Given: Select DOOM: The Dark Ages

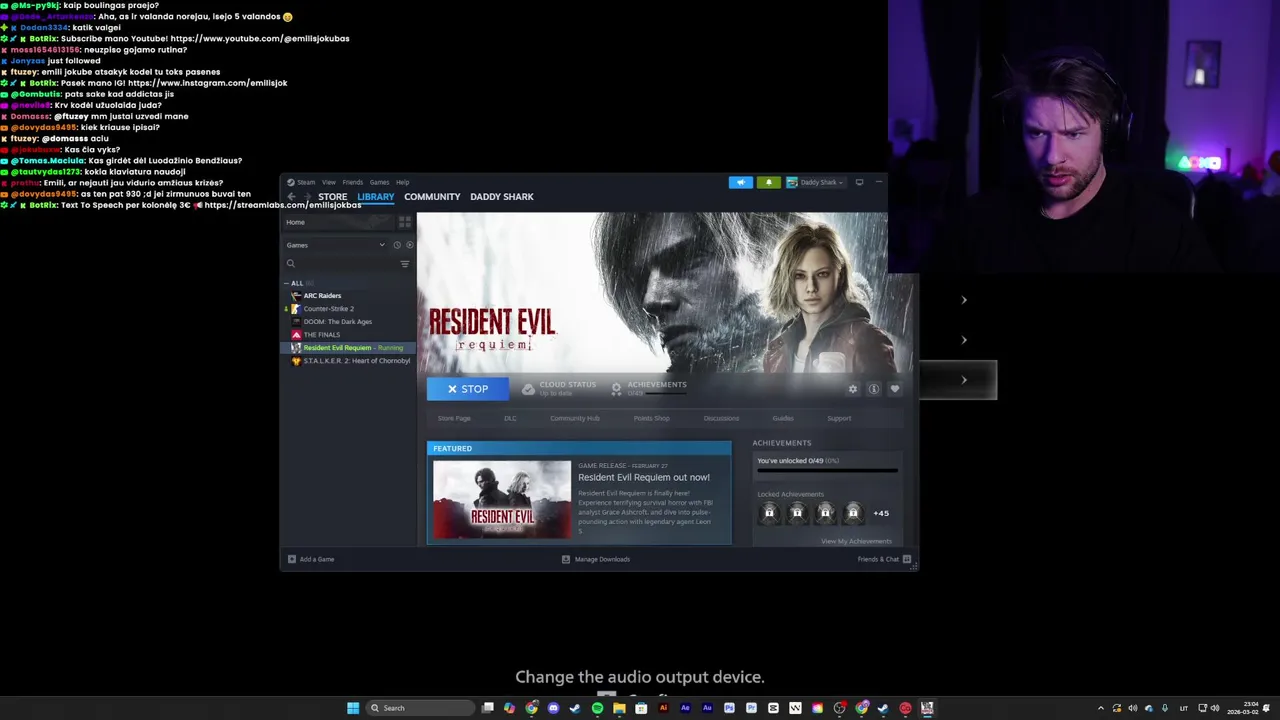Looking at the screenshot, I should coord(337,322).
